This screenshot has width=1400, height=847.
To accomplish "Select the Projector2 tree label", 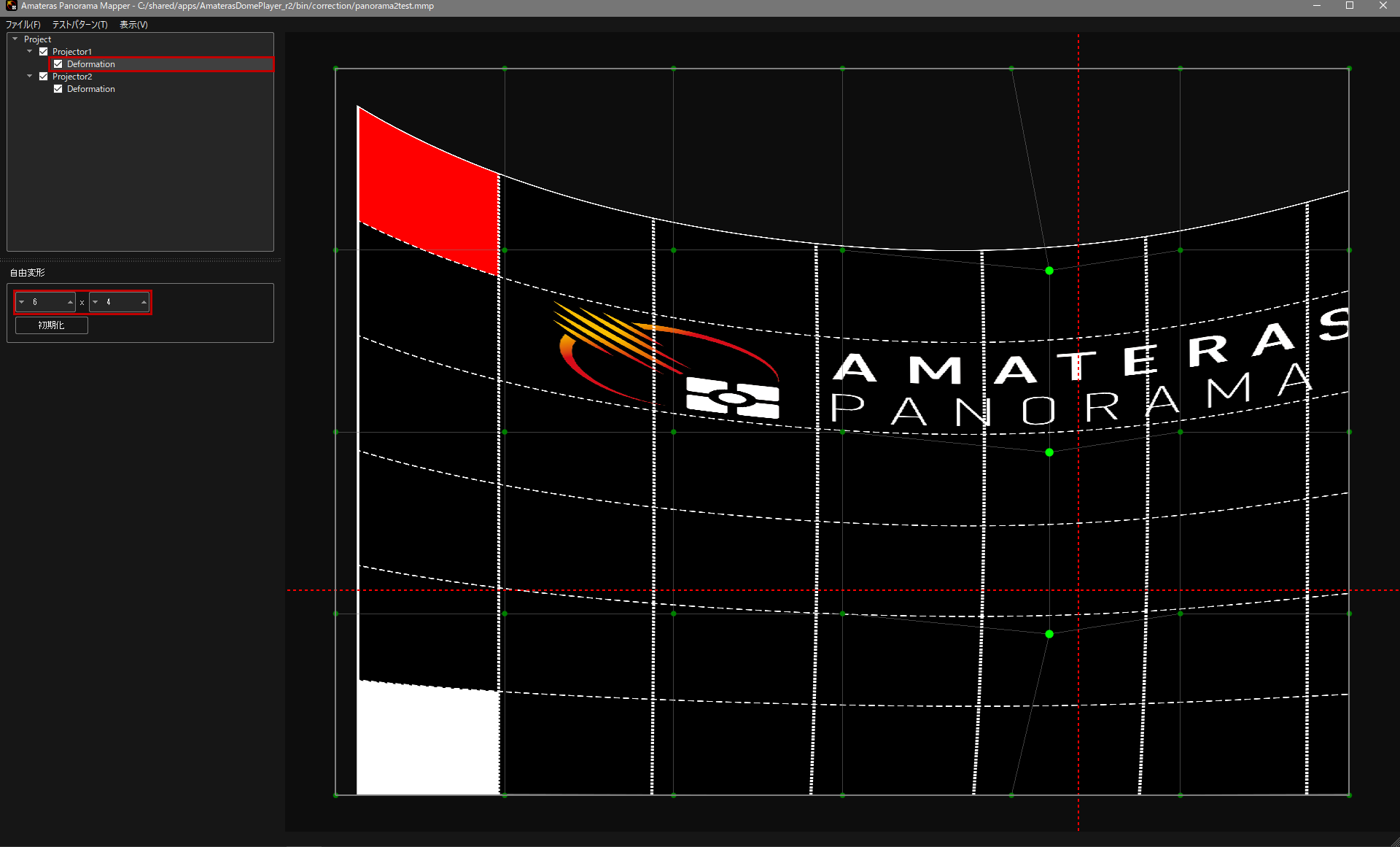I will pyautogui.click(x=72, y=77).
